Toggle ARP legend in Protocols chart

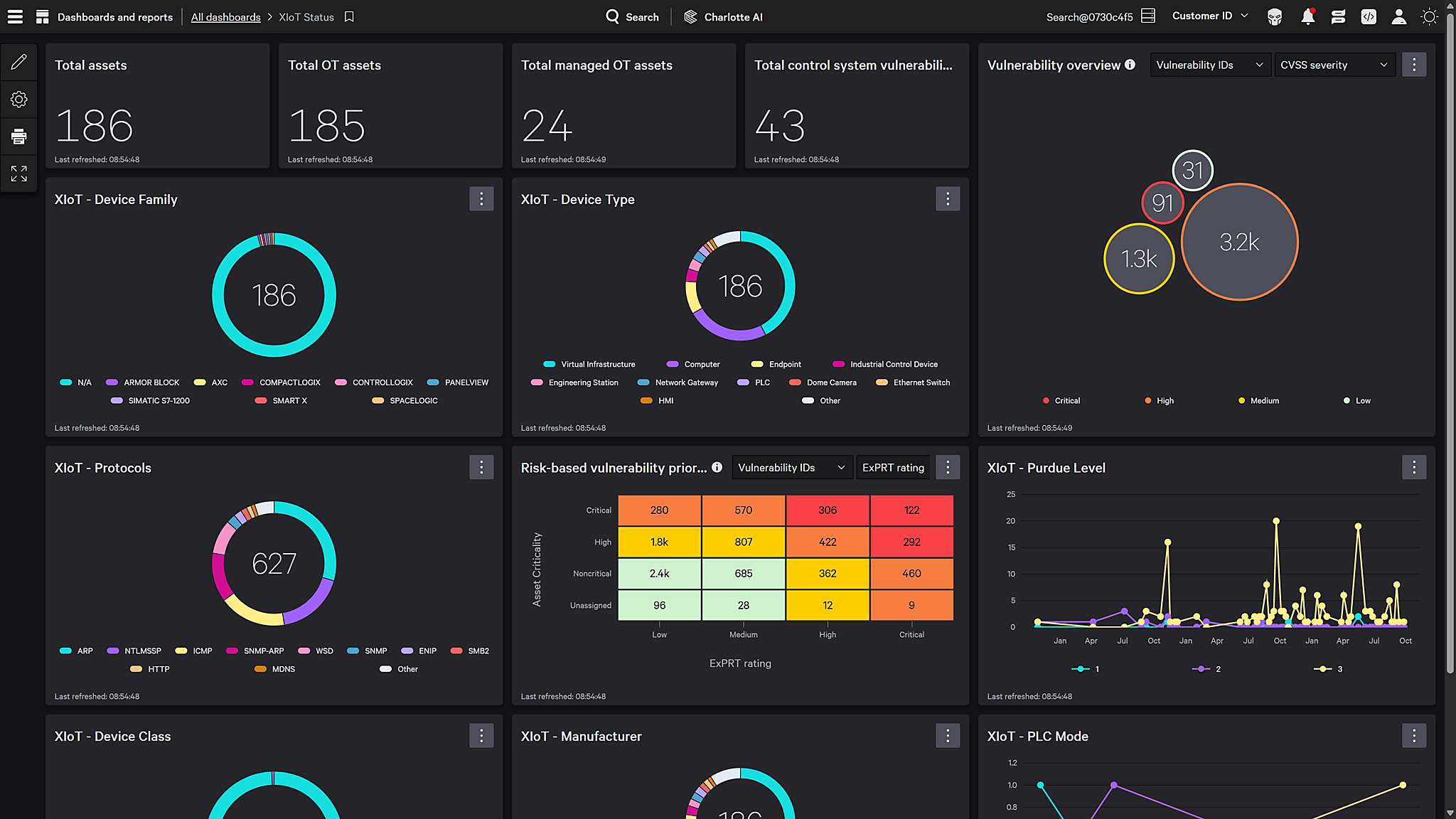pos(77,651)
